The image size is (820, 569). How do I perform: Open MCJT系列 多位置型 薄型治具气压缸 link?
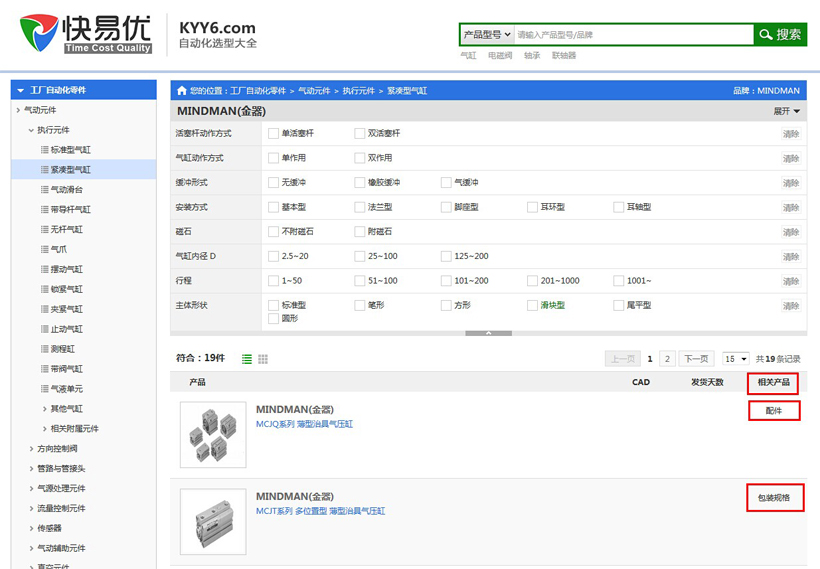(321, 511)
